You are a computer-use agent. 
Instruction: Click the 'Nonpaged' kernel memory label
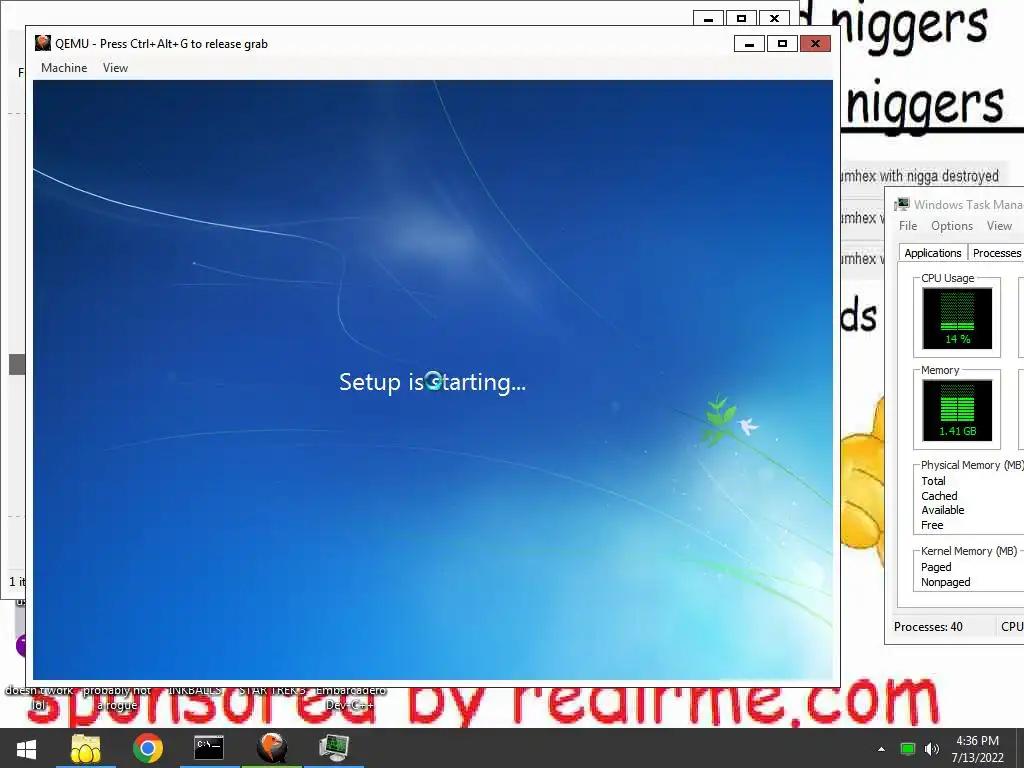click(x=946, y=582)
